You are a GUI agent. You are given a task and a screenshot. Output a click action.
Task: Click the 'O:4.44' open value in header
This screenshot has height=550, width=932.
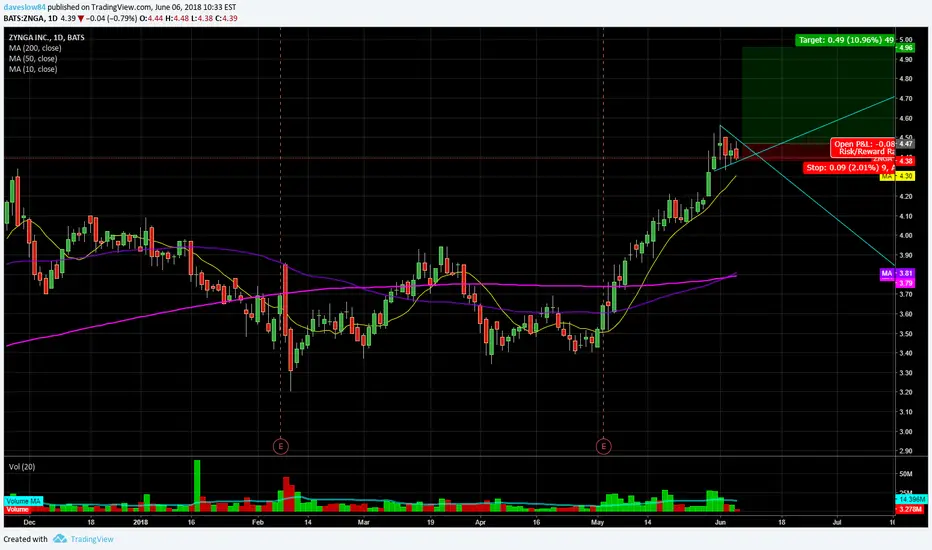(152, 18)
